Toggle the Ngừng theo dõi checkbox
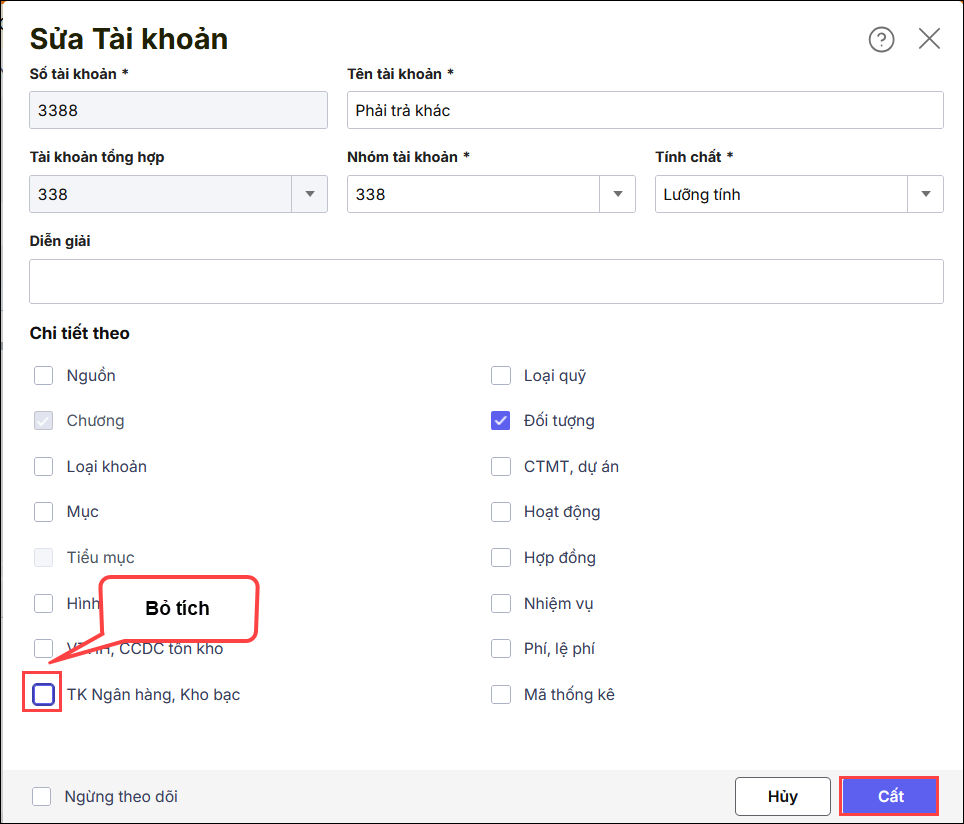Screen dimensions: 964x824 point(41,797)
